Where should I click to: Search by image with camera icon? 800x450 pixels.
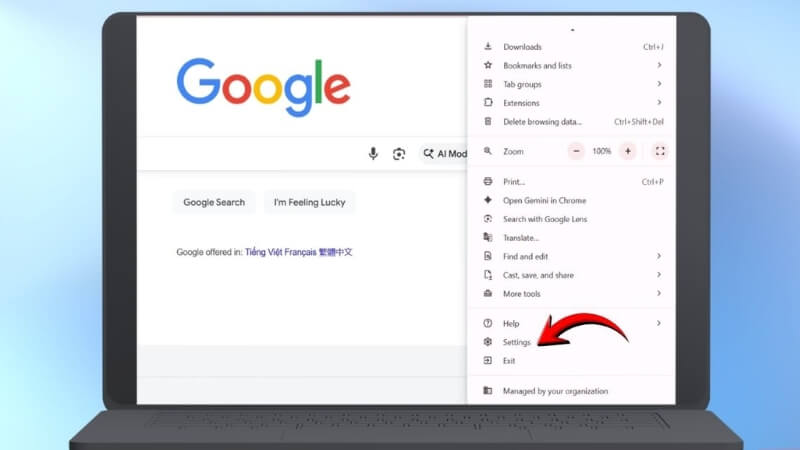click(x=399, y=154)
